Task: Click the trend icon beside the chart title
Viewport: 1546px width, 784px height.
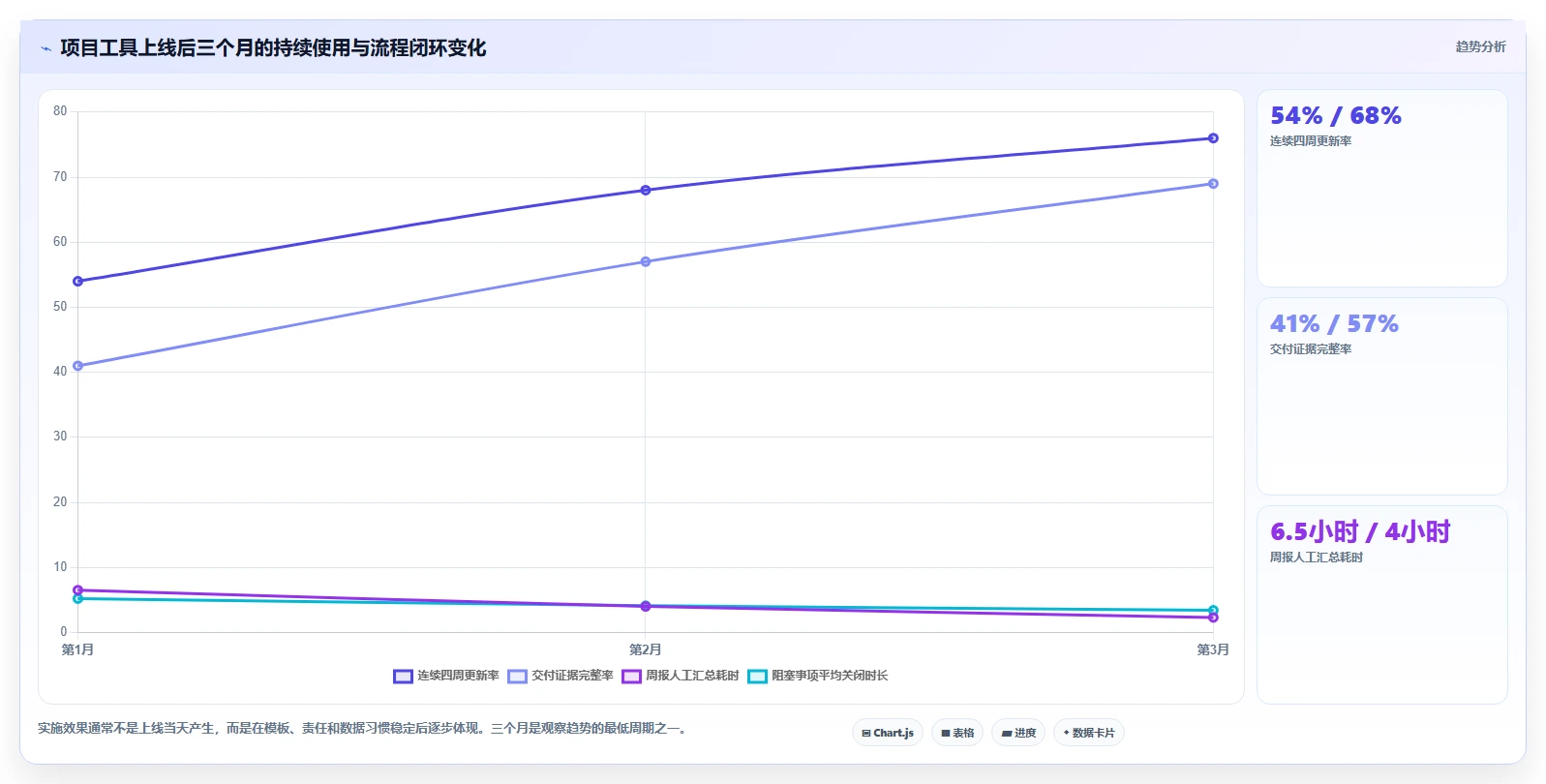Action: [x=45, y=48]
